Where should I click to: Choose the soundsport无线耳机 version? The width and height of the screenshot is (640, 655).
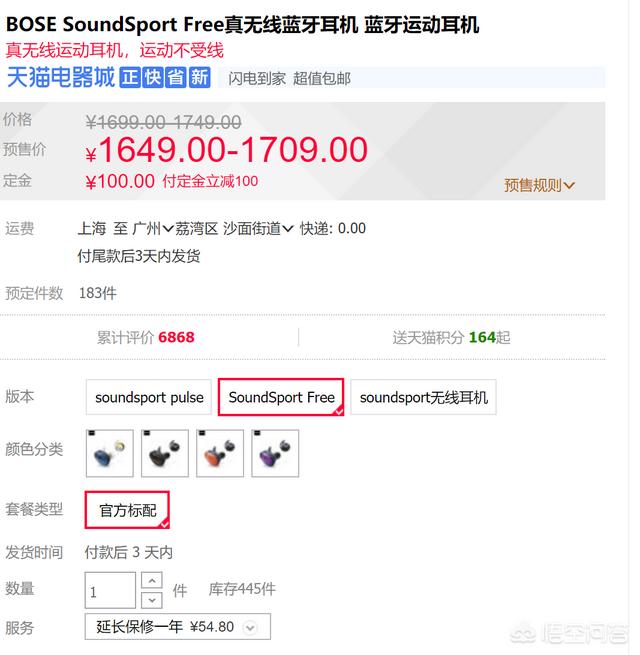(x=423, y=397)
